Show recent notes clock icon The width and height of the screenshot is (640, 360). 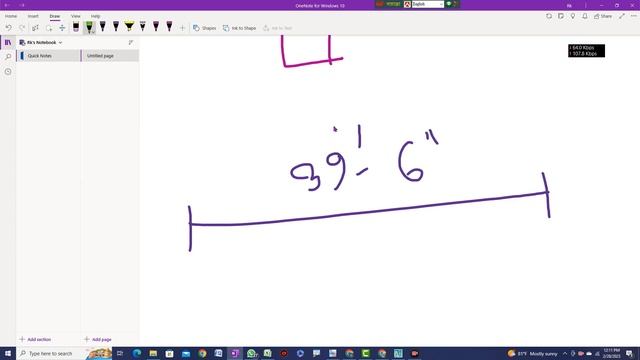(x=8, y=71)
